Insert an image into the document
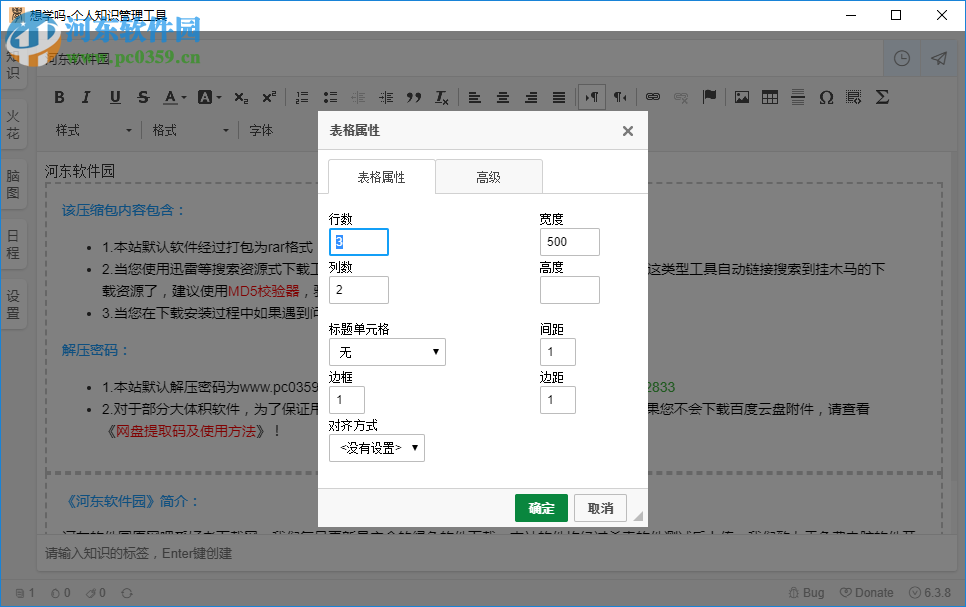Image resolution: width=966 pixels, height=607 pixels. pyautogui.click(x=741, y=97)
